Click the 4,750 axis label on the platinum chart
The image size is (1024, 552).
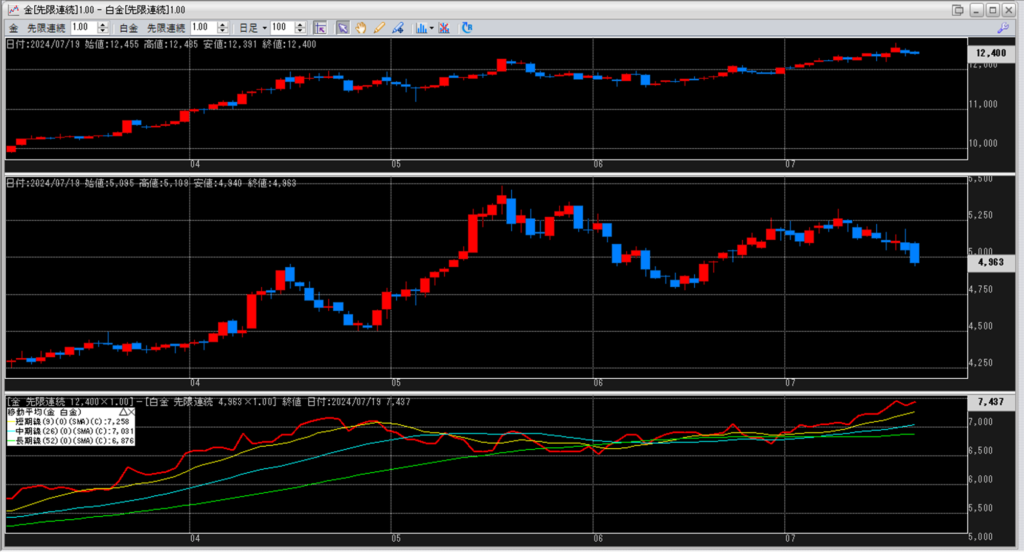(981, 289)
